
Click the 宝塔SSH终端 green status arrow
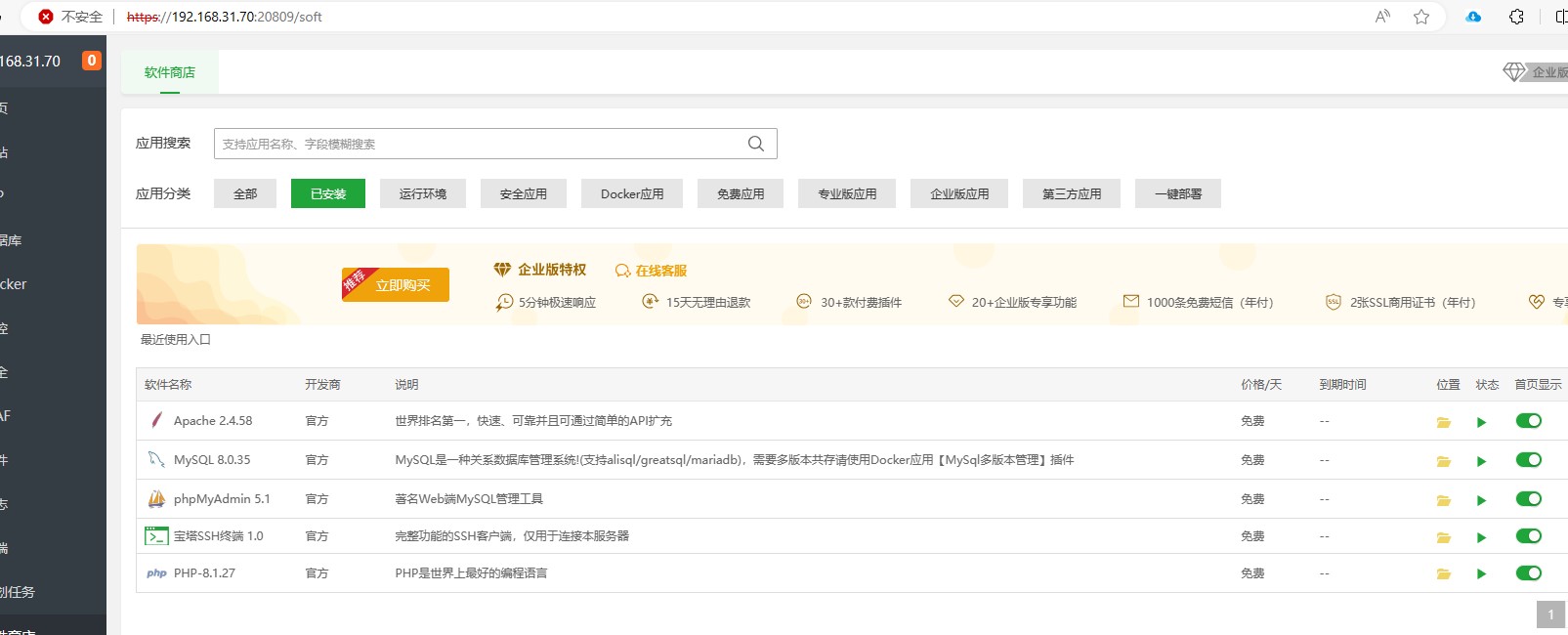1481,537
